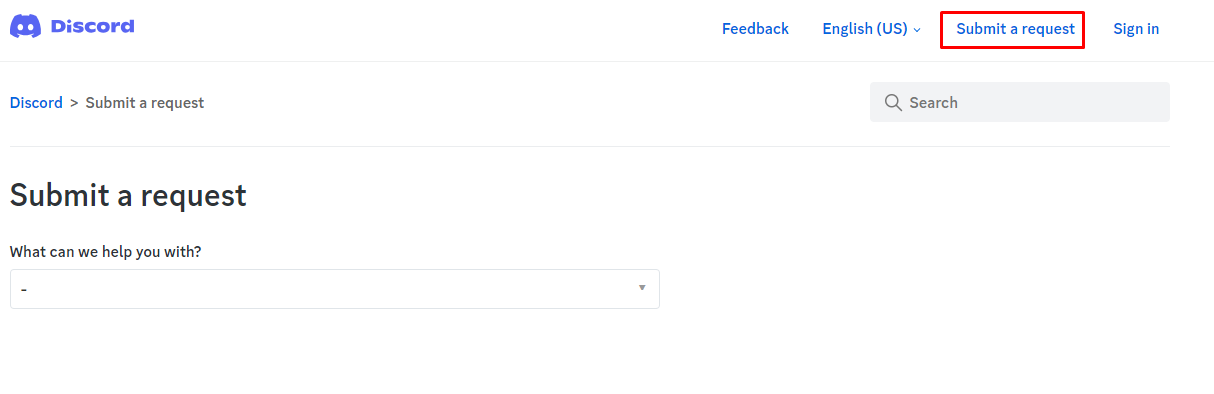Open the Feedback link
The width and height of the screenshot is (1214, 394).
[755, 29]
